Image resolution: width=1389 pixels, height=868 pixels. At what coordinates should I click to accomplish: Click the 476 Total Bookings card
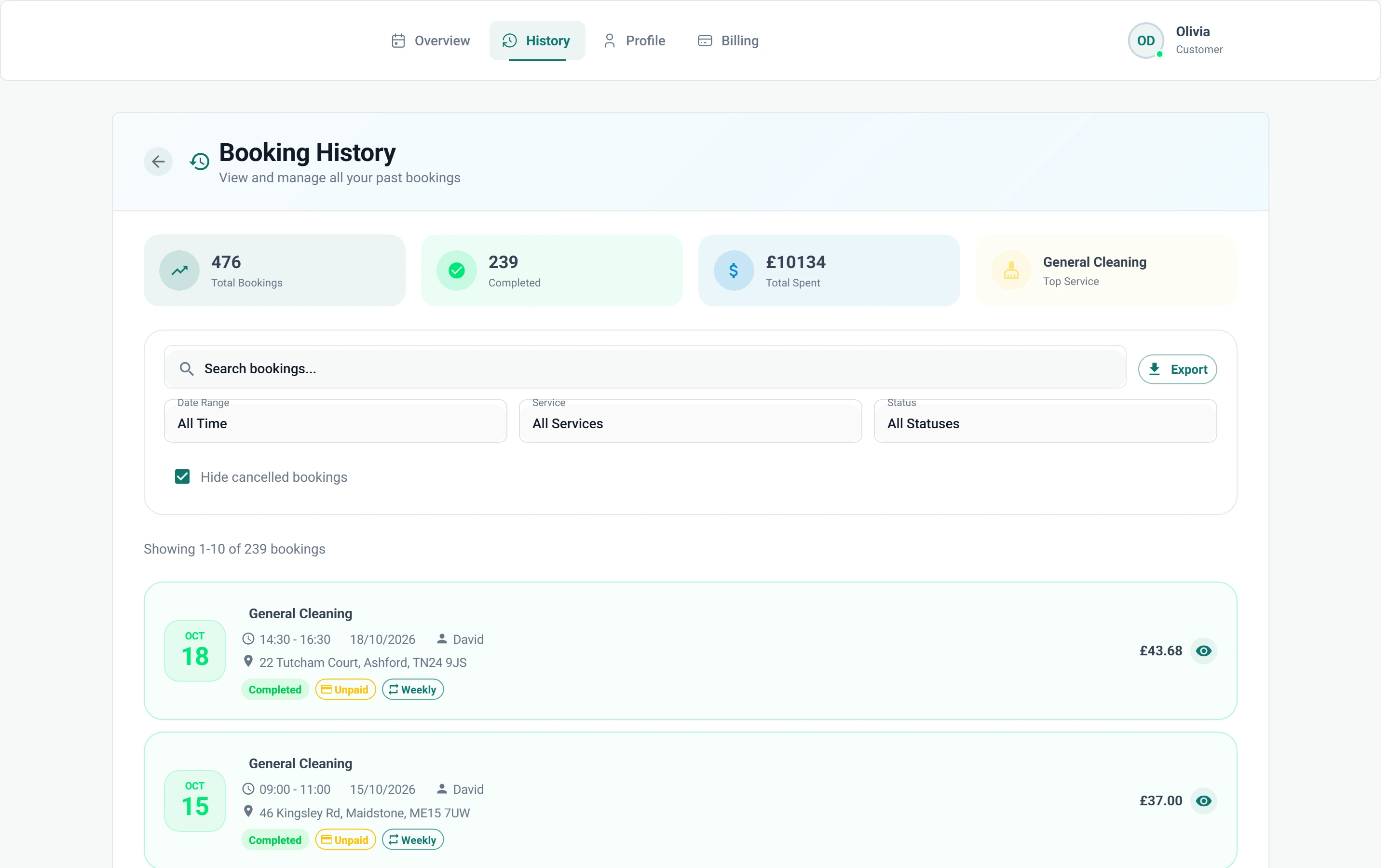[275, 271]
